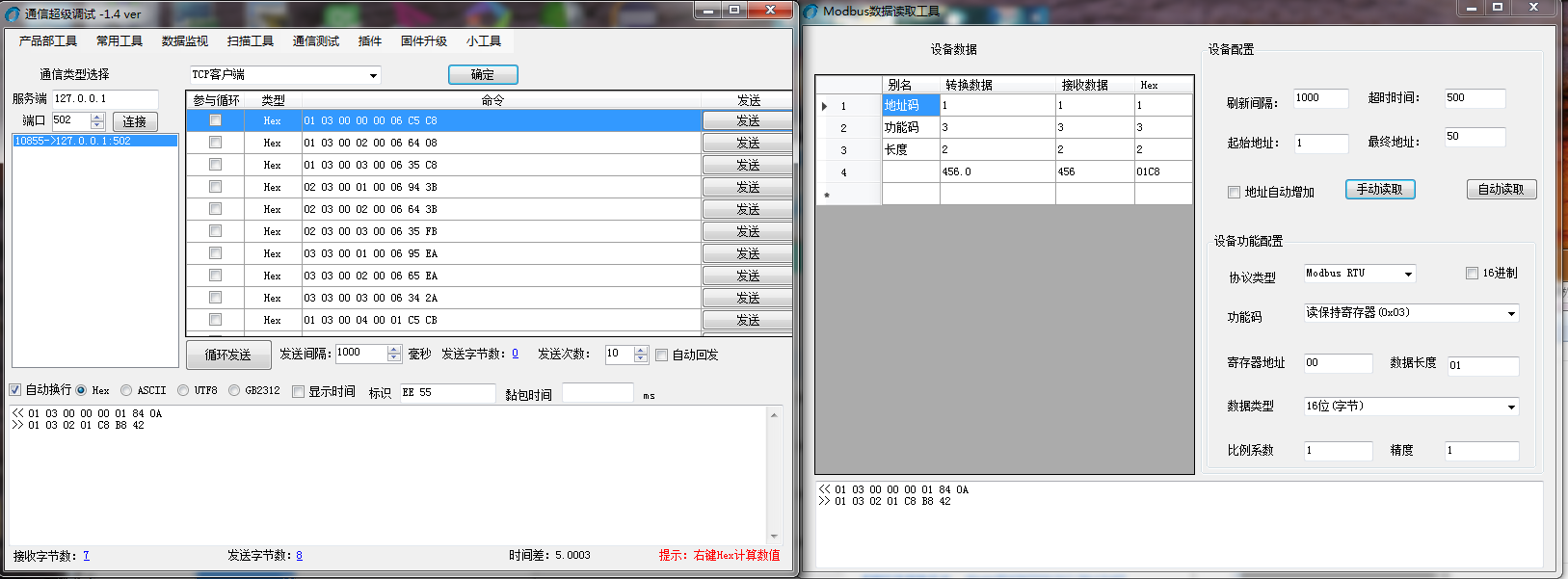Screen dimensions: 1568x579
Task: Enable the 自动回发 checkbox
Action: click(x=662, y=355)
